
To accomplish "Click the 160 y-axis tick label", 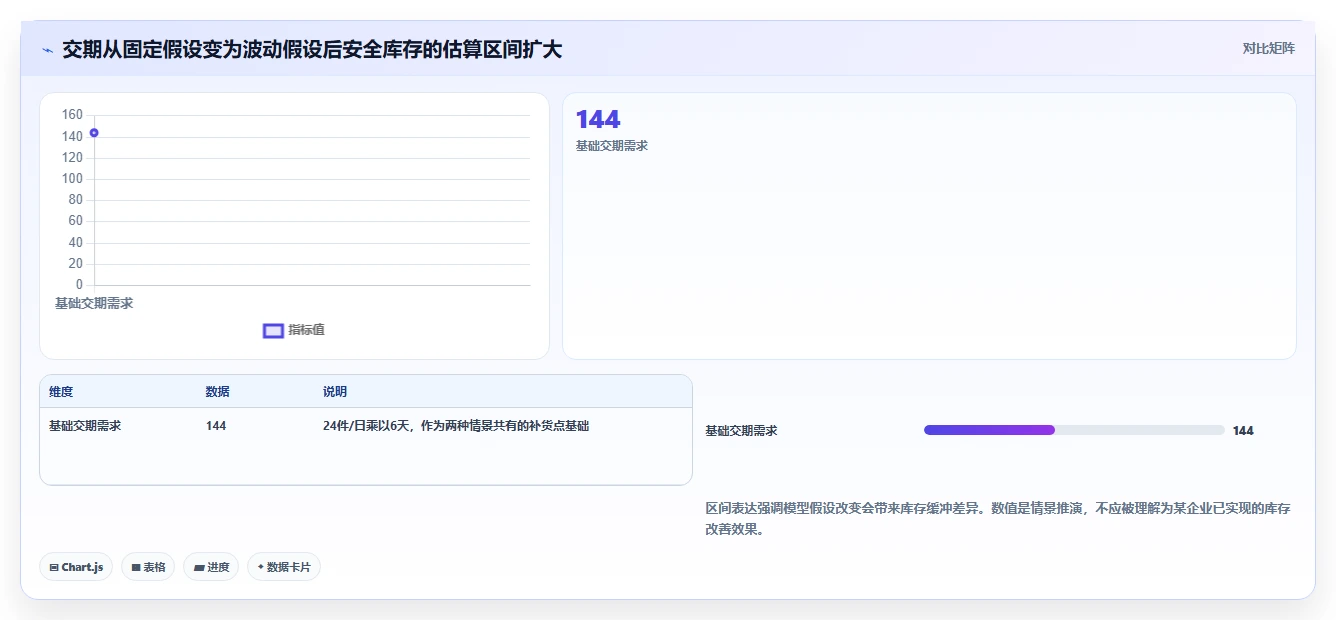I will click(x=72, y=115).
